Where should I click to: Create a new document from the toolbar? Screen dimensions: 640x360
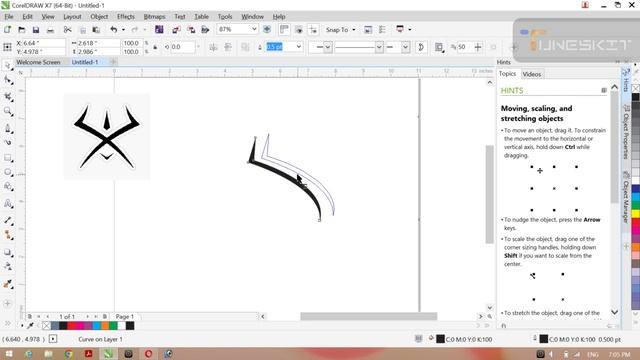7,29
